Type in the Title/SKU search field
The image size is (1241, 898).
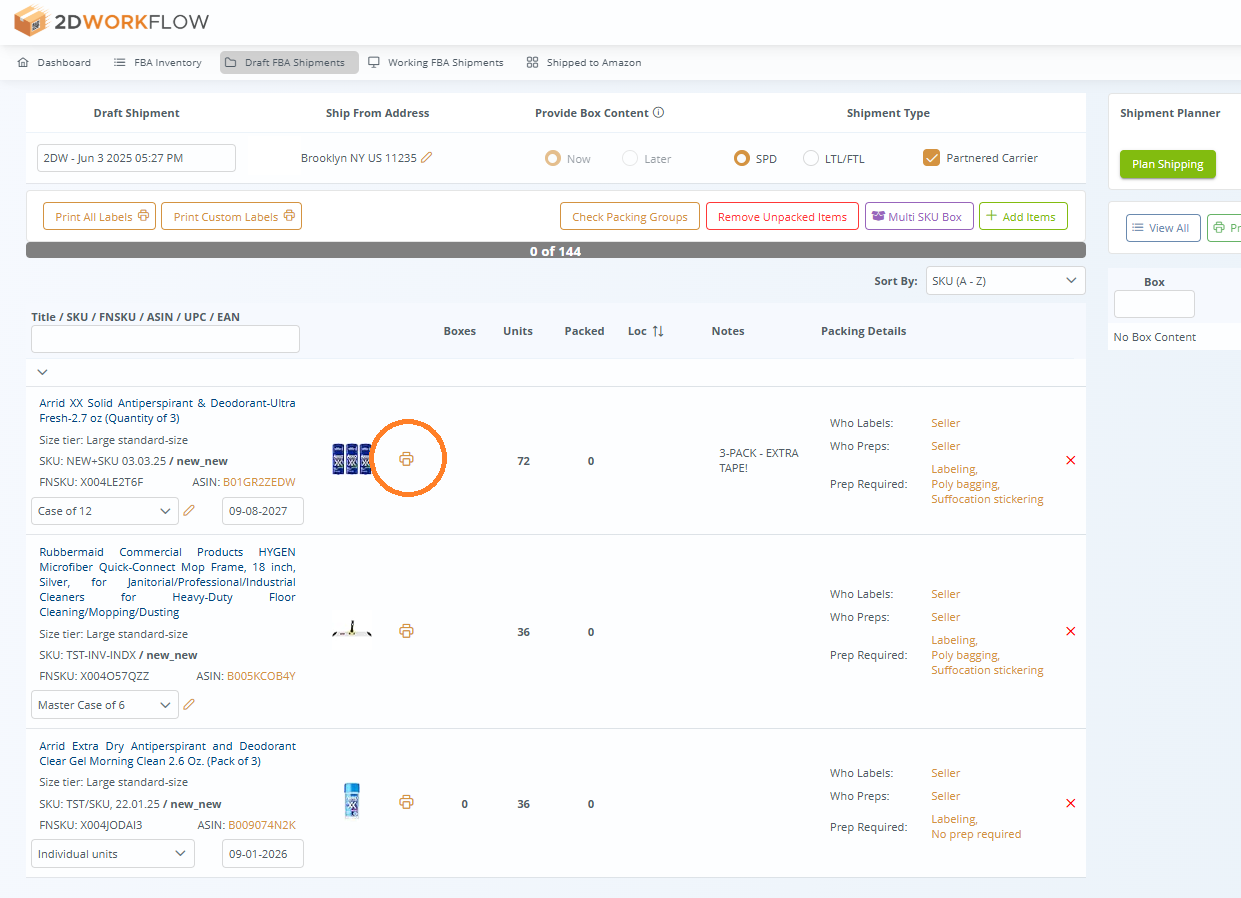pos(164,339)
